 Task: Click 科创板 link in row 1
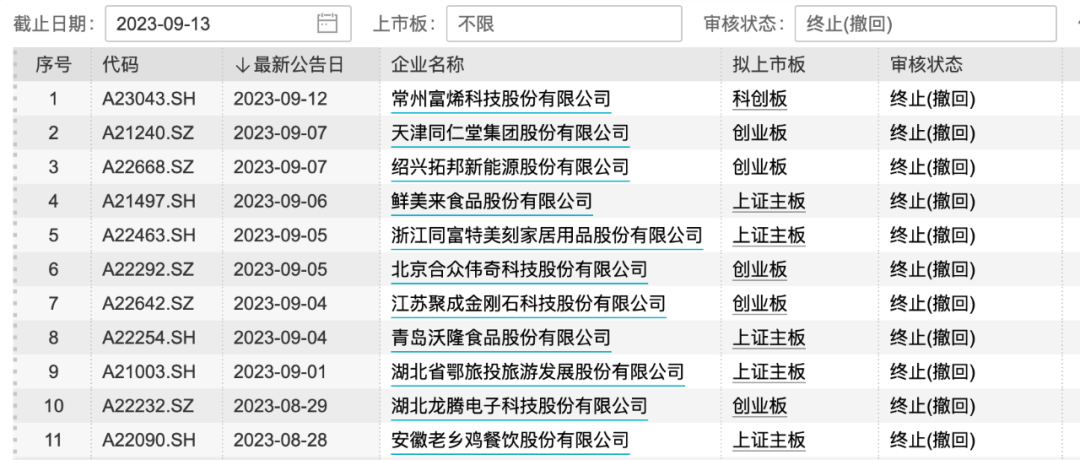pos(760,99)
